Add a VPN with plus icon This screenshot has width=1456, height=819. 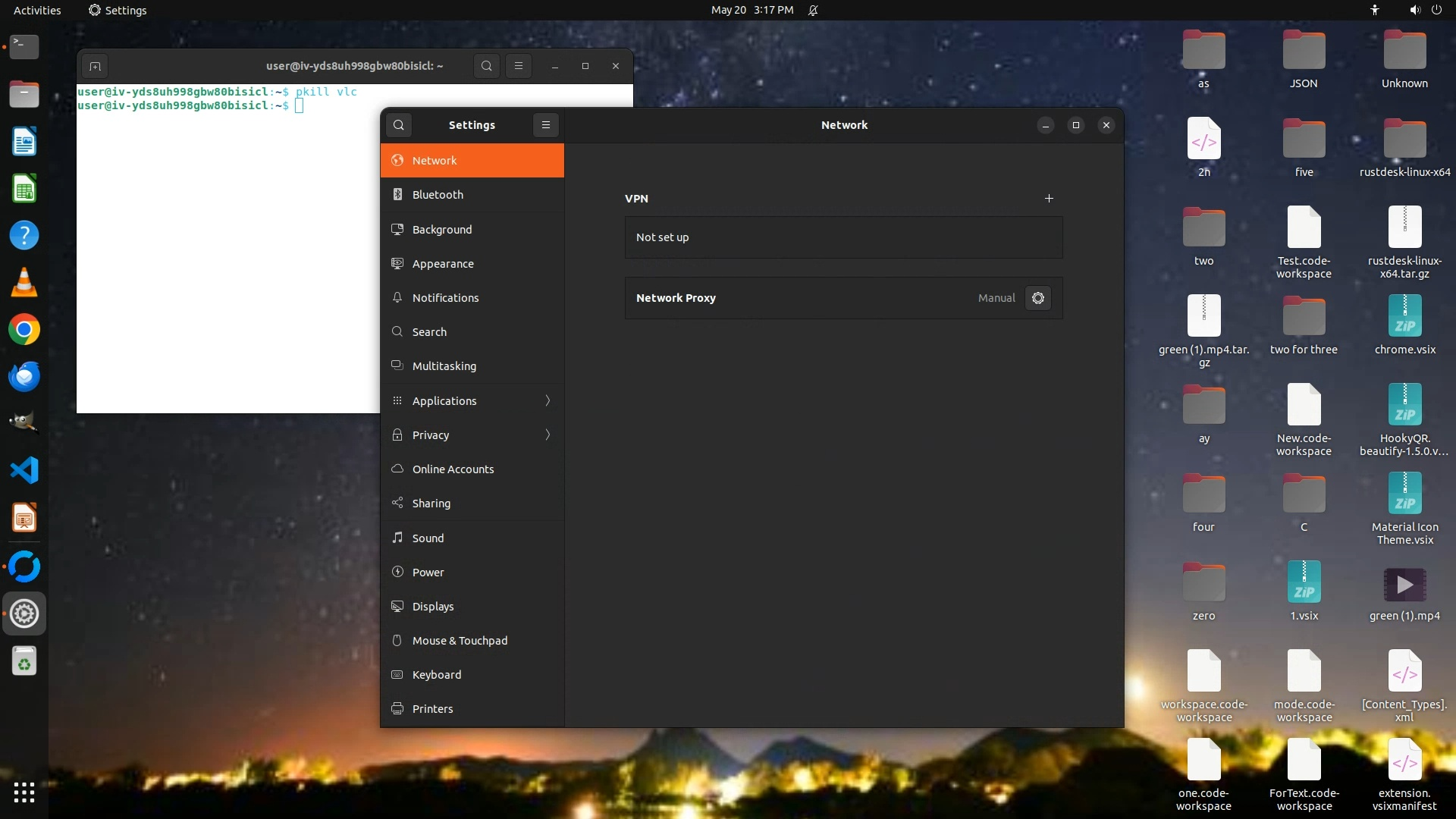point(1049,199)
